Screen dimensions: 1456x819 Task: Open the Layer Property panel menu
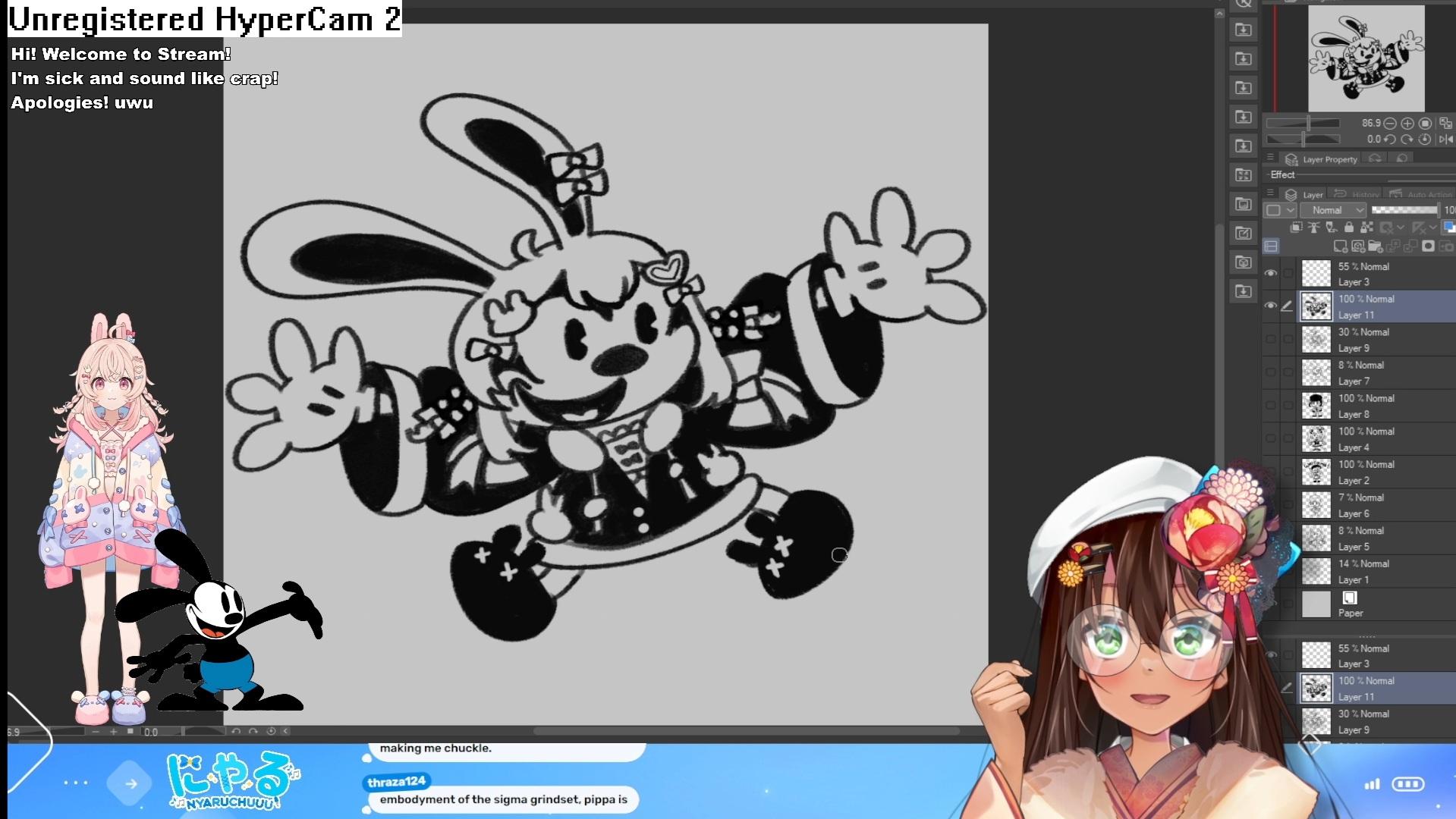(1270, 156)
